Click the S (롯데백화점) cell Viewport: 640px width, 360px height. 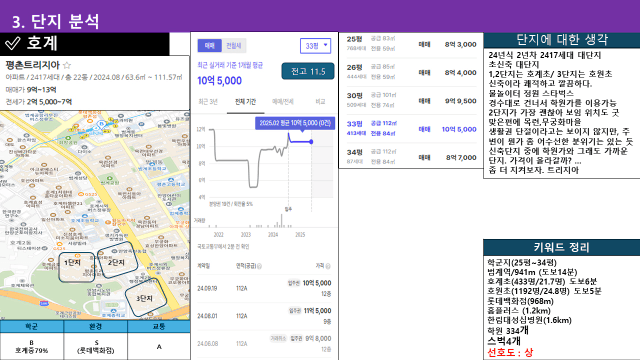[96, 347]
